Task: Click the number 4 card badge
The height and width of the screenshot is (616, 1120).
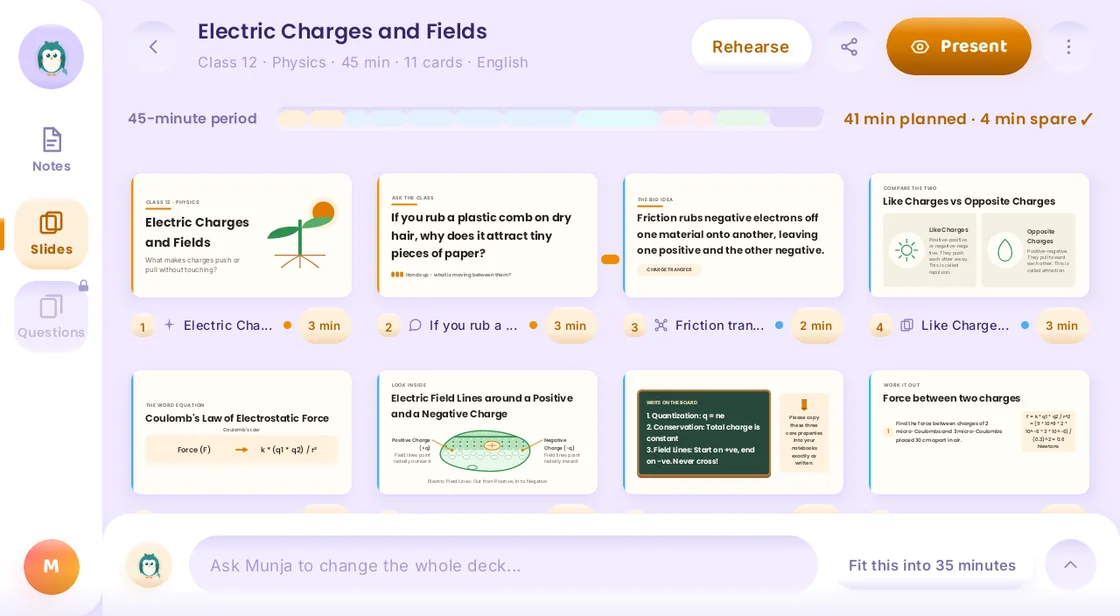Action: click(x=880, y=327)
